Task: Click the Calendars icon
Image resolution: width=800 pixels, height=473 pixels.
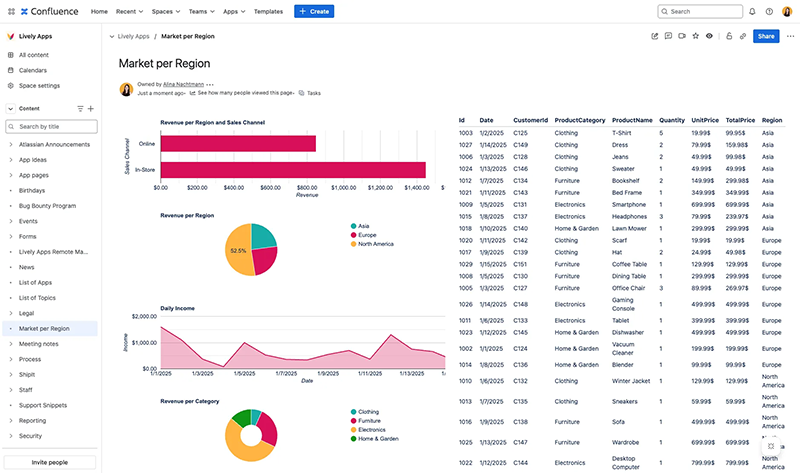Action: point(10,70)
